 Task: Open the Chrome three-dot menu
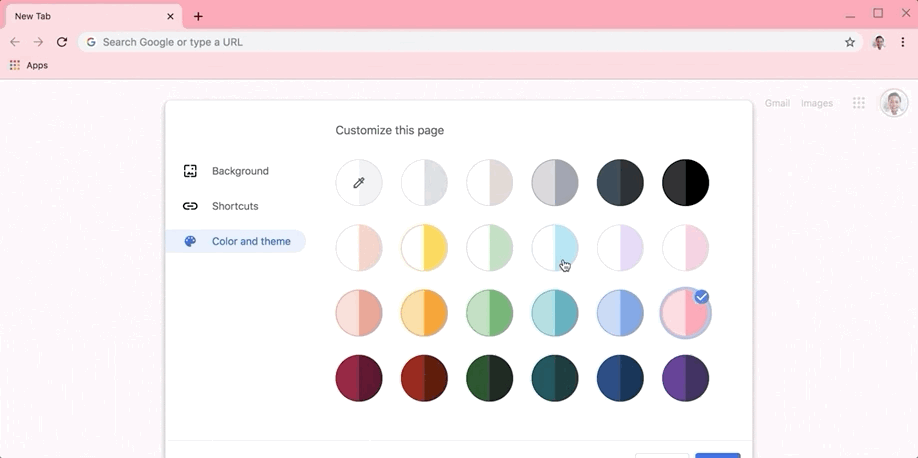point(903,42)
